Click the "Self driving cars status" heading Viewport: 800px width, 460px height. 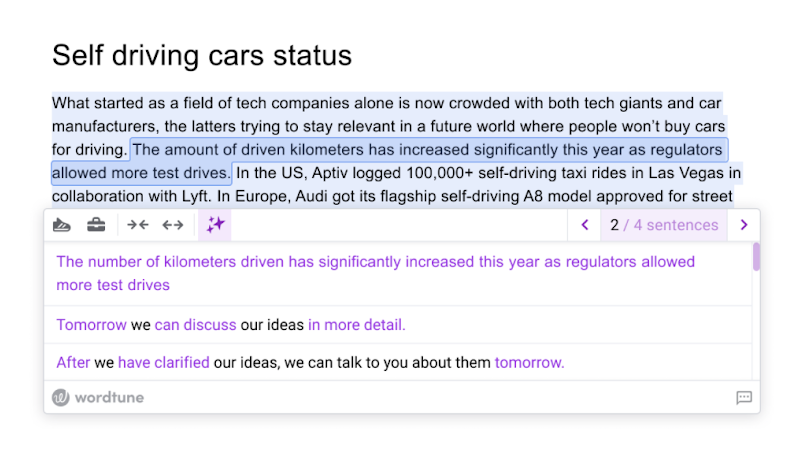(202, 55)
